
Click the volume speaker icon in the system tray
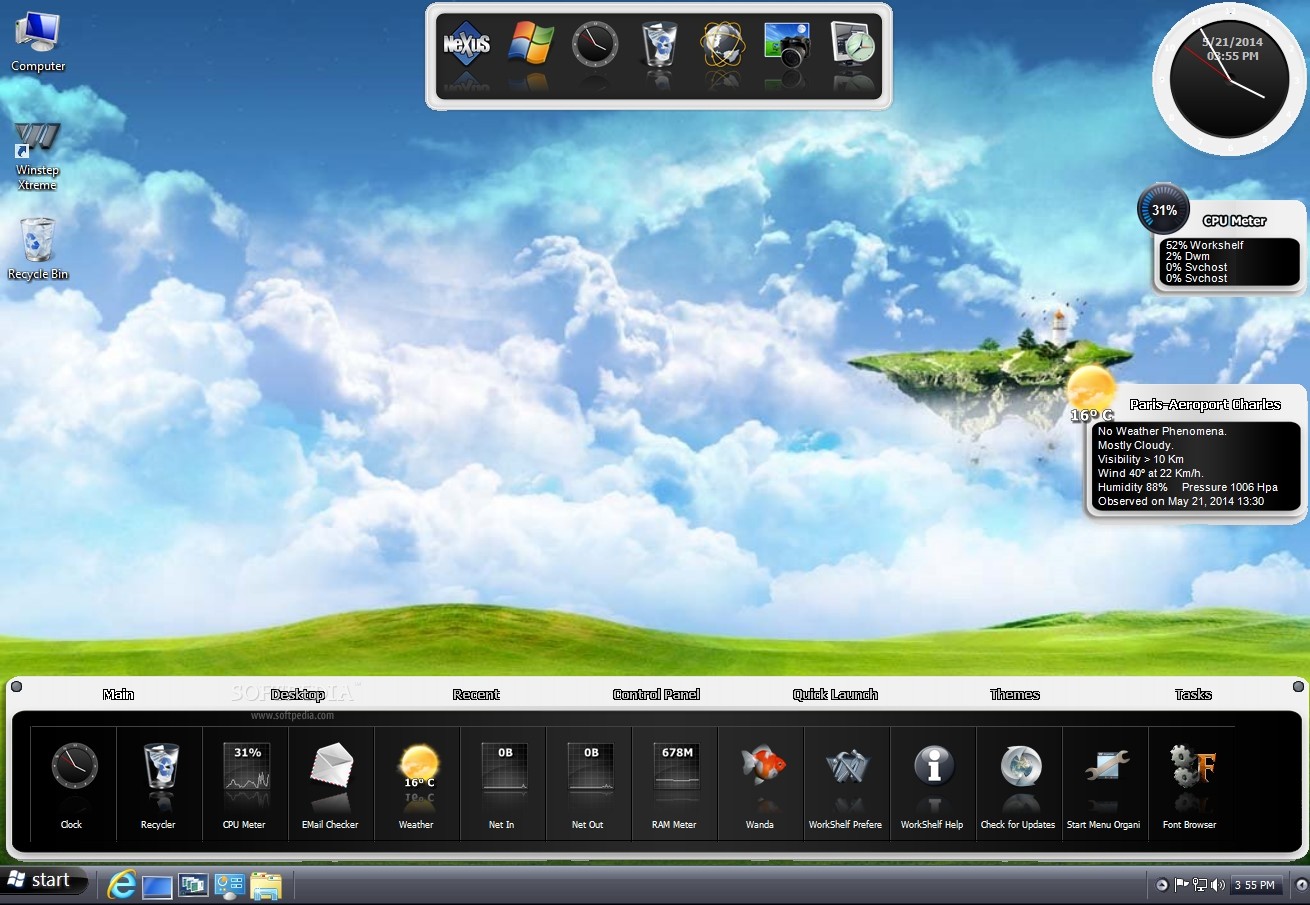(1217, 885)
